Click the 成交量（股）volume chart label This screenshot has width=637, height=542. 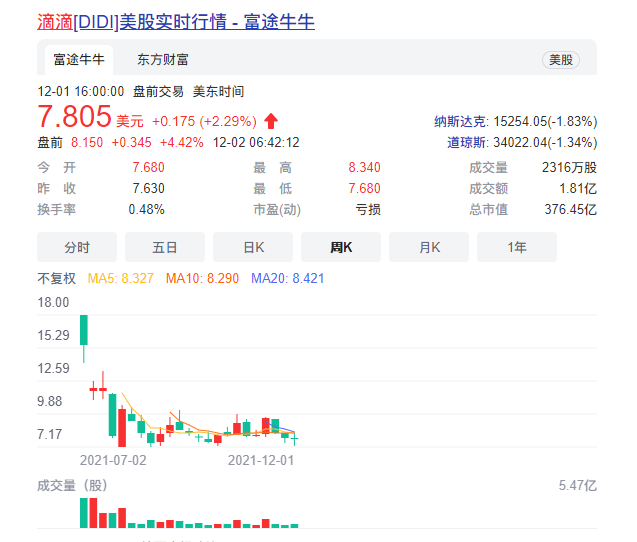click(x=72, y=486)
